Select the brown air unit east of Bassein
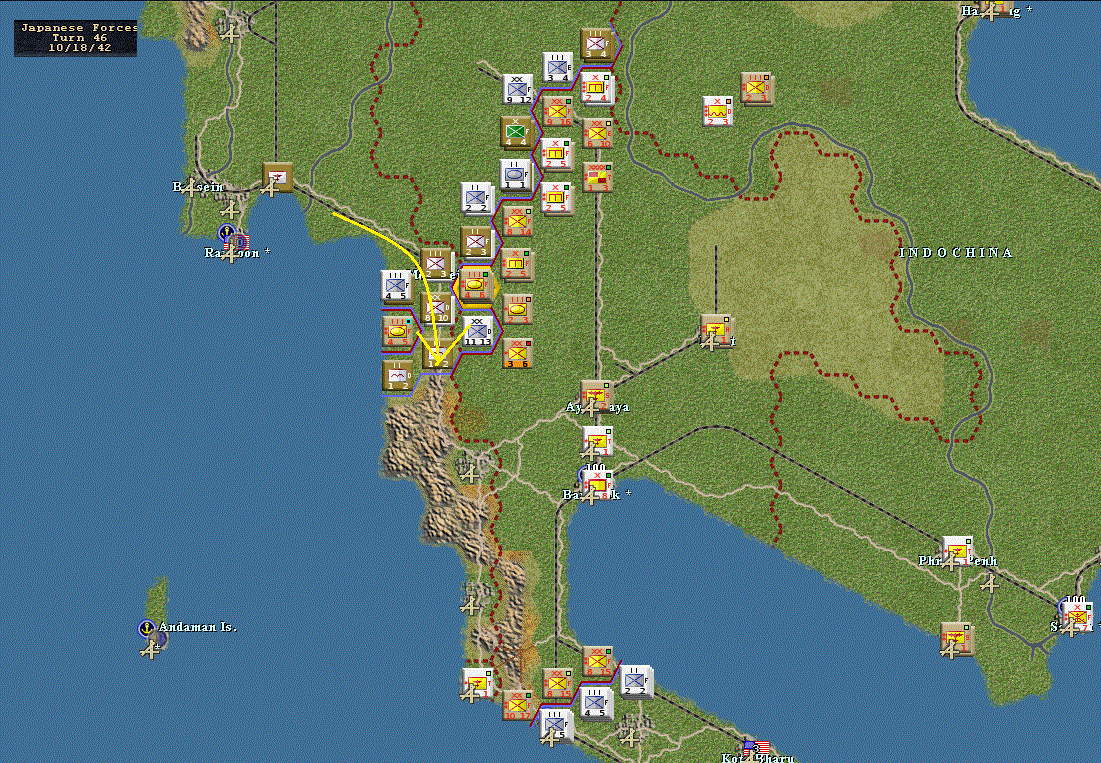This screenshot has width=1101, height=763. (x=276, y=177)
